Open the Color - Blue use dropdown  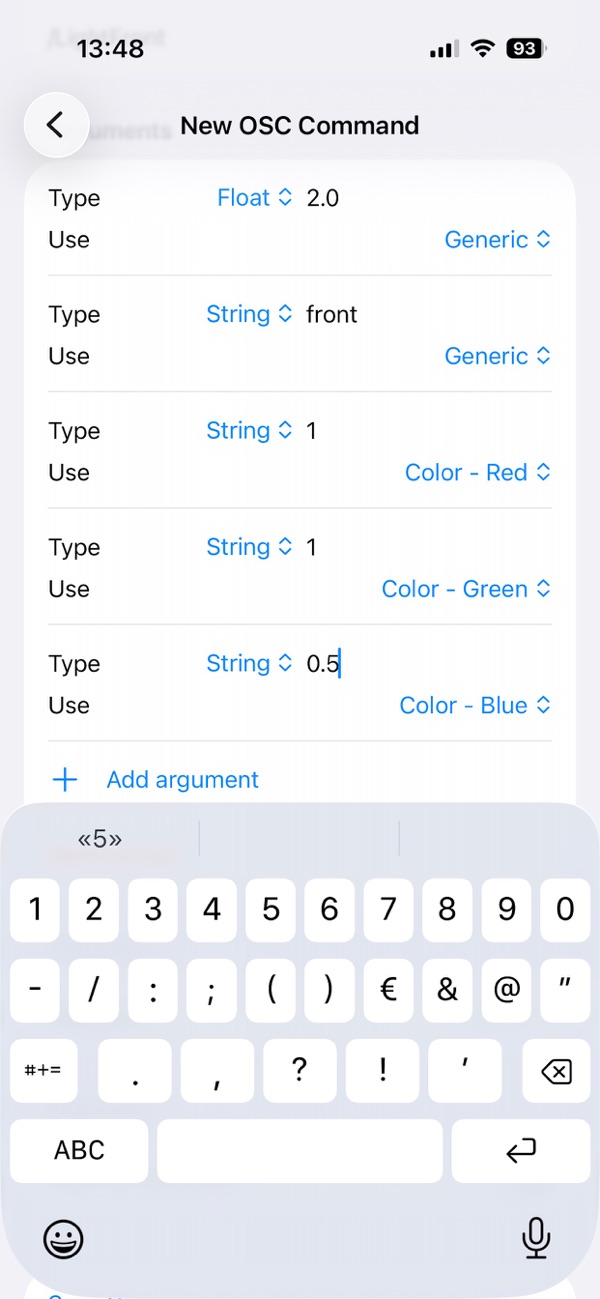[x=475, y=705]
